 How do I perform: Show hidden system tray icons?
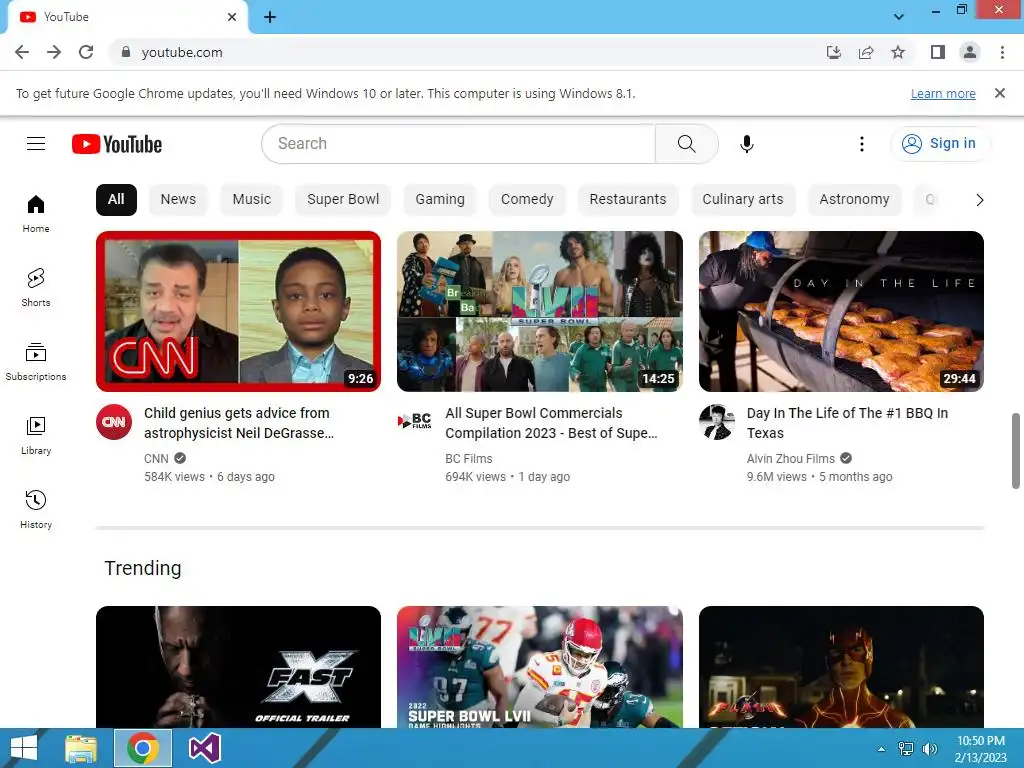[x=881, y=749]
